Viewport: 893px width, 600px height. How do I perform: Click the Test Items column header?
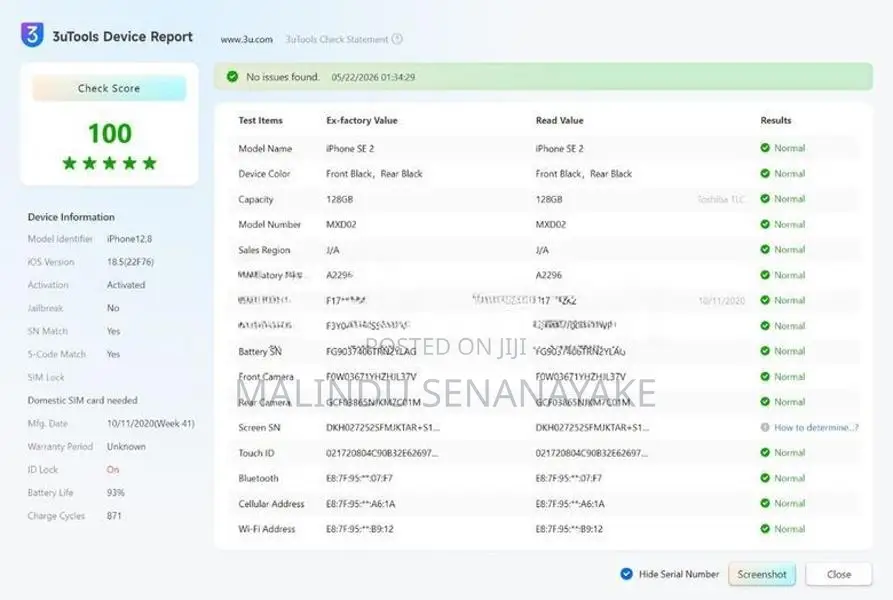[x=260, y=120]
